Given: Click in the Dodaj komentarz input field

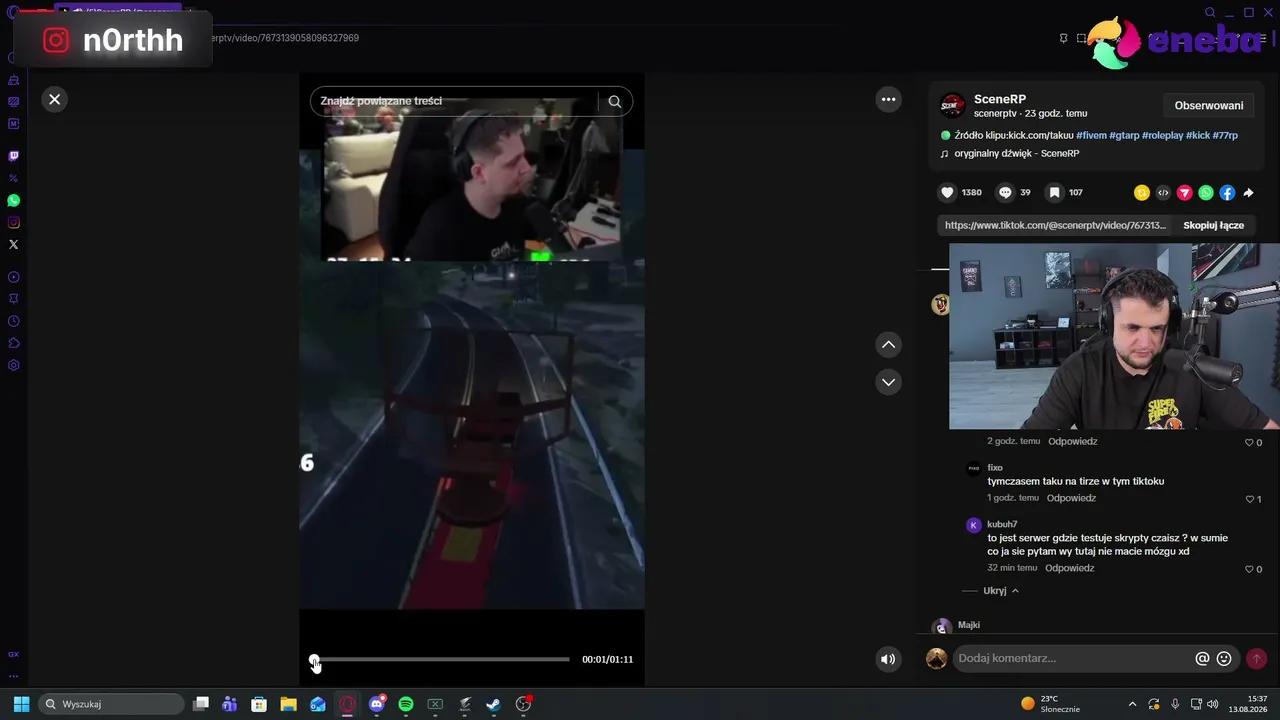Looking at the screenshot, I should 1072,658.
